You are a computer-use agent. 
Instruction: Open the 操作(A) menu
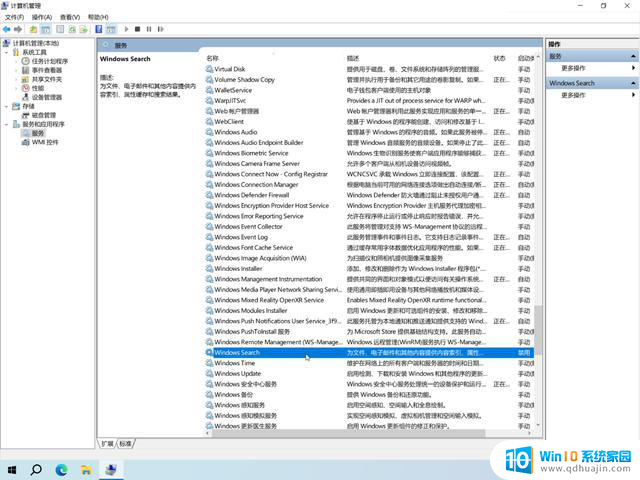click(x=42, y=17)
